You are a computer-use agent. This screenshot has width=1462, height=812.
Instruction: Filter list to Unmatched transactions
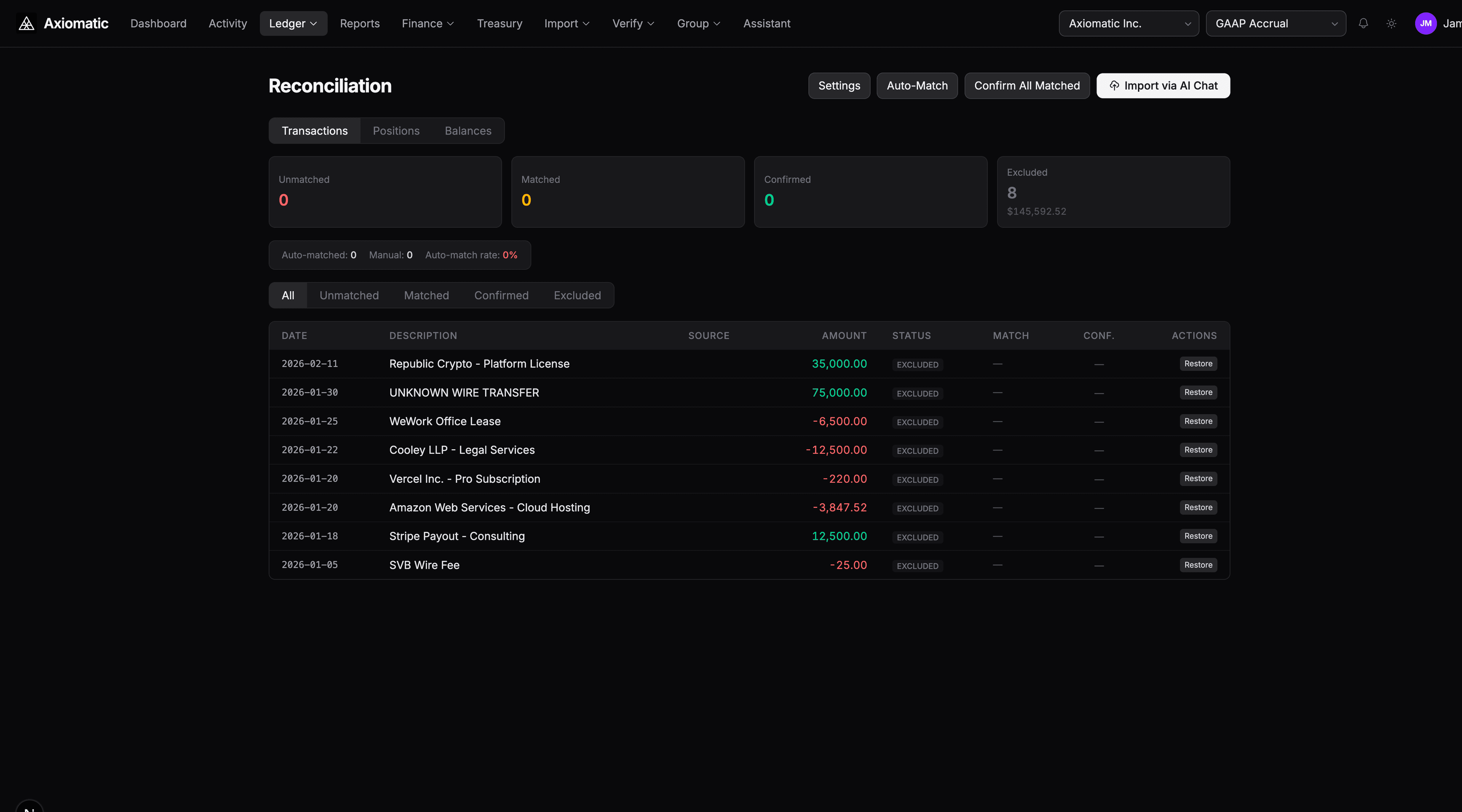(x=348, y=295)
